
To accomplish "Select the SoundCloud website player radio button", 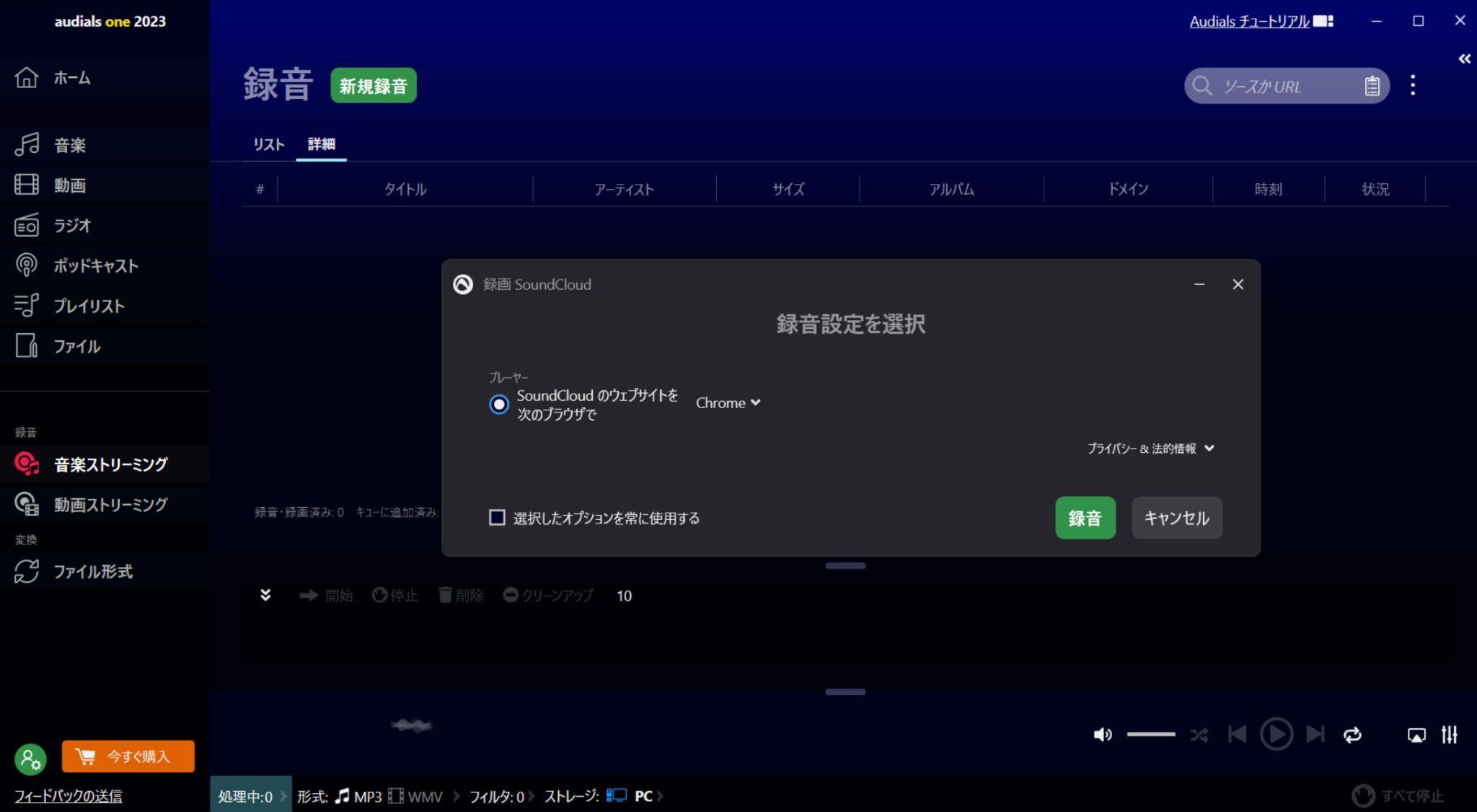I will point(498,405).
